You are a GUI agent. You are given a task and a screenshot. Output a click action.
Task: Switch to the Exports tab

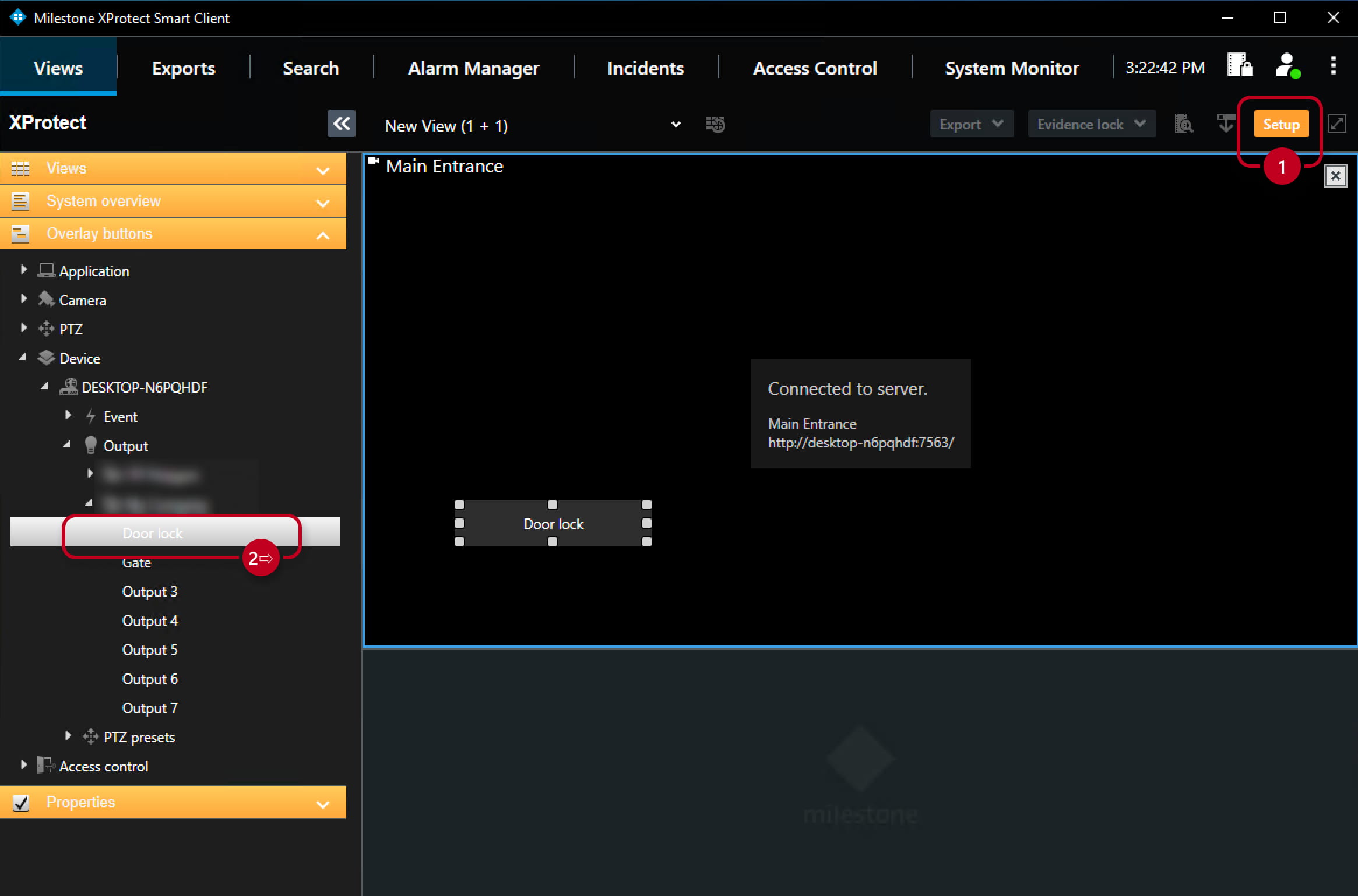point(184,68)
